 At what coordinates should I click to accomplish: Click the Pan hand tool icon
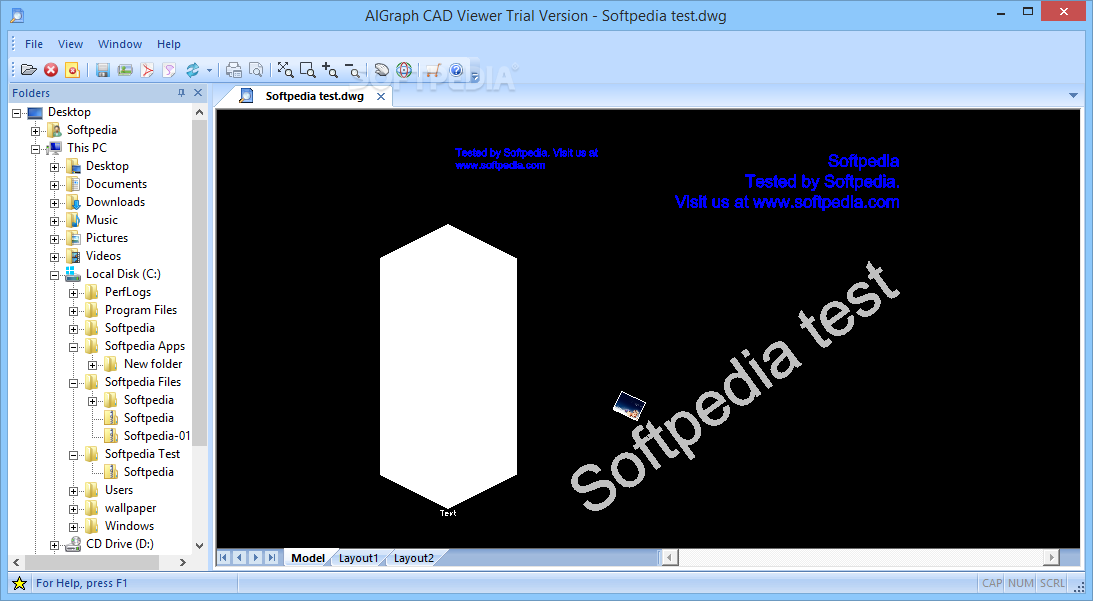tap(381, 70)
